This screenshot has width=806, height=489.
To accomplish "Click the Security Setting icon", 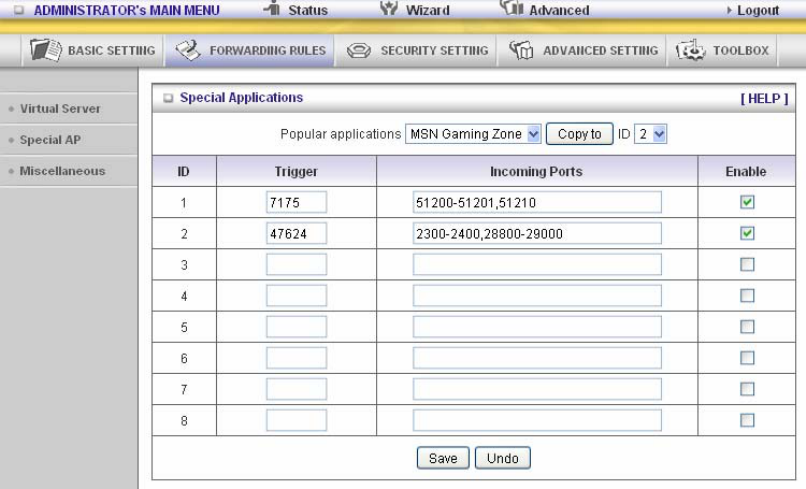I will coord(359,50).
